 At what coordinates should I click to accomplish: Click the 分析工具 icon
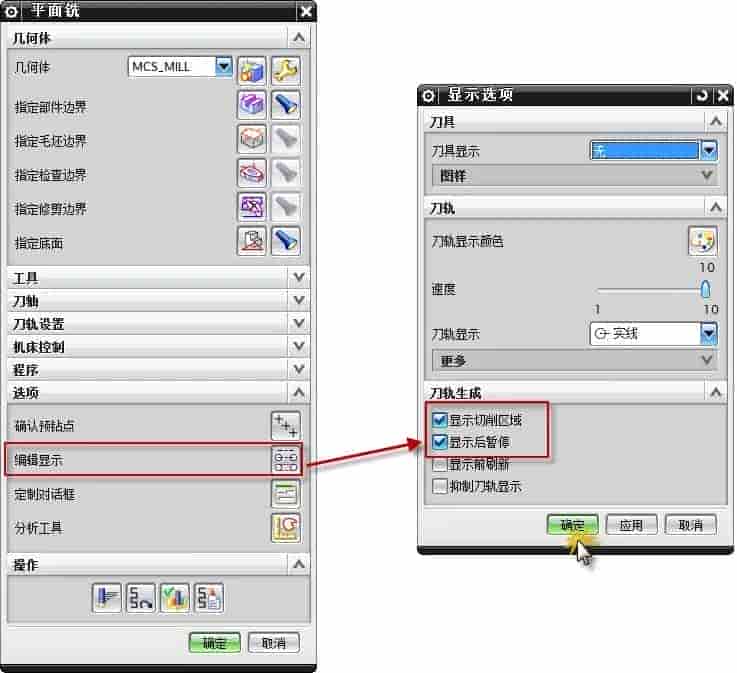pos(286,527)
